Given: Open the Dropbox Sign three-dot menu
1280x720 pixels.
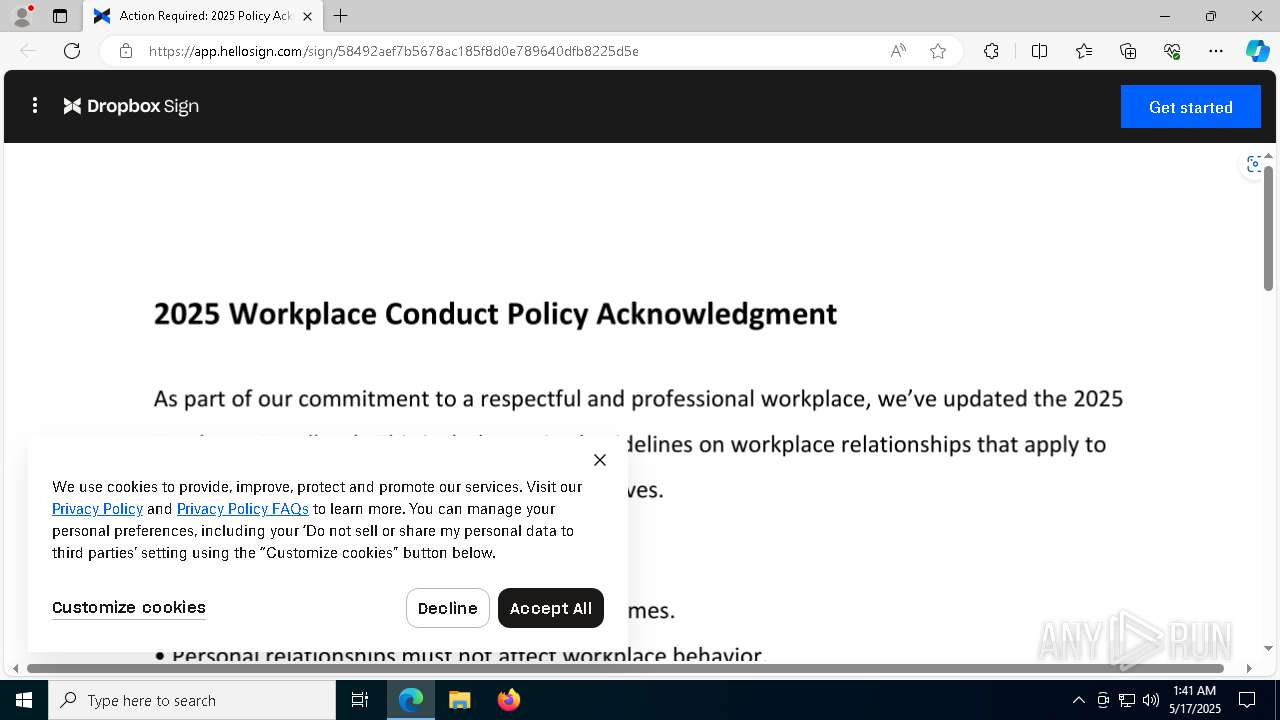Looking at the screenshot, I should click(x=35, y=105).
